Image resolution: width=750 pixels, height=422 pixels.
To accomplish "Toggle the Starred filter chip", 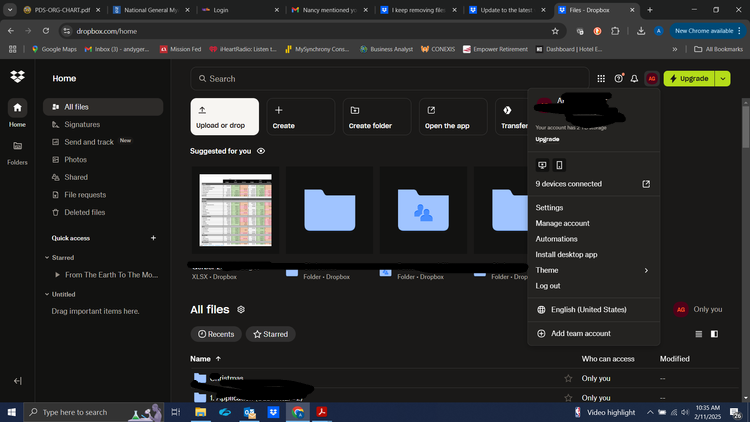I will pyautogui.click(x=271, y=334).
